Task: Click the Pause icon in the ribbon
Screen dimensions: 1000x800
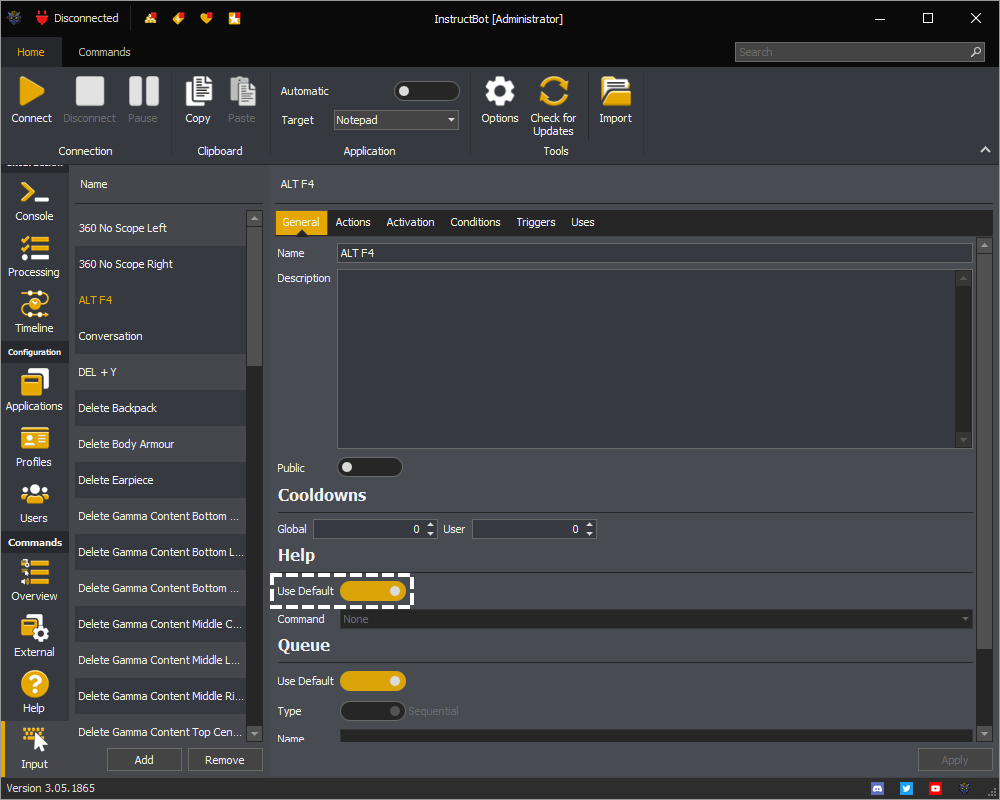Action: [143, 91]
